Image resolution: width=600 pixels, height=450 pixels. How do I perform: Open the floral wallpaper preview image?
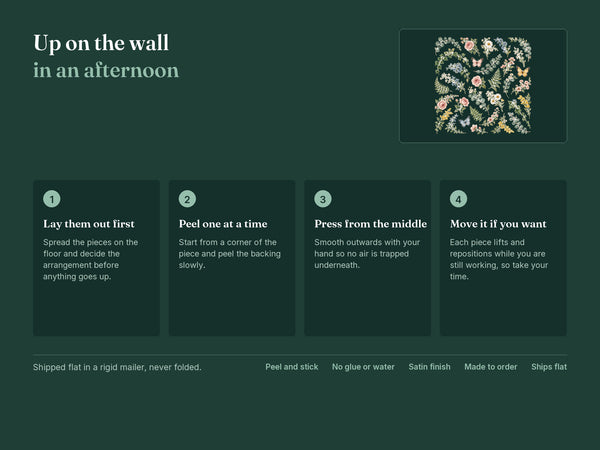pyautogui.click(x=483, y=86)
